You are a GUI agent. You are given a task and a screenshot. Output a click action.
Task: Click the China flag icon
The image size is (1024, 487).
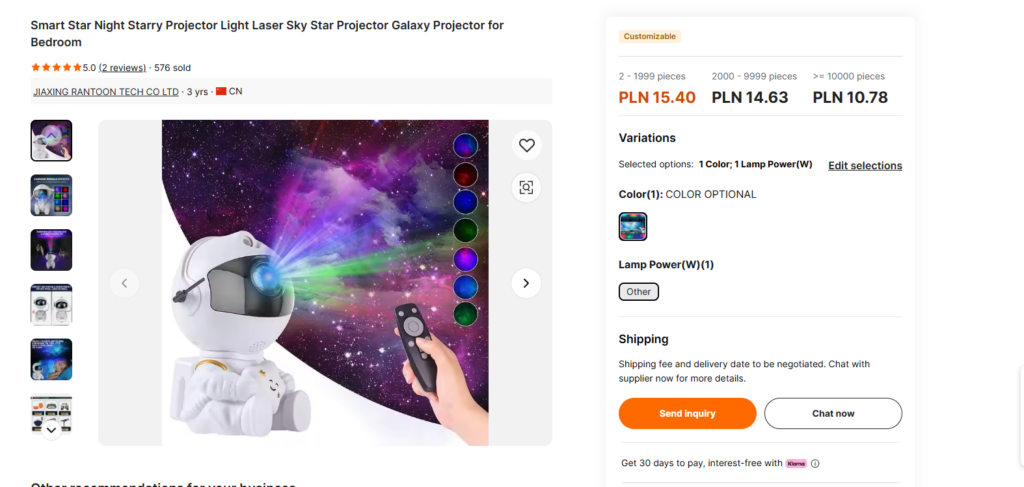pos(221,91)
